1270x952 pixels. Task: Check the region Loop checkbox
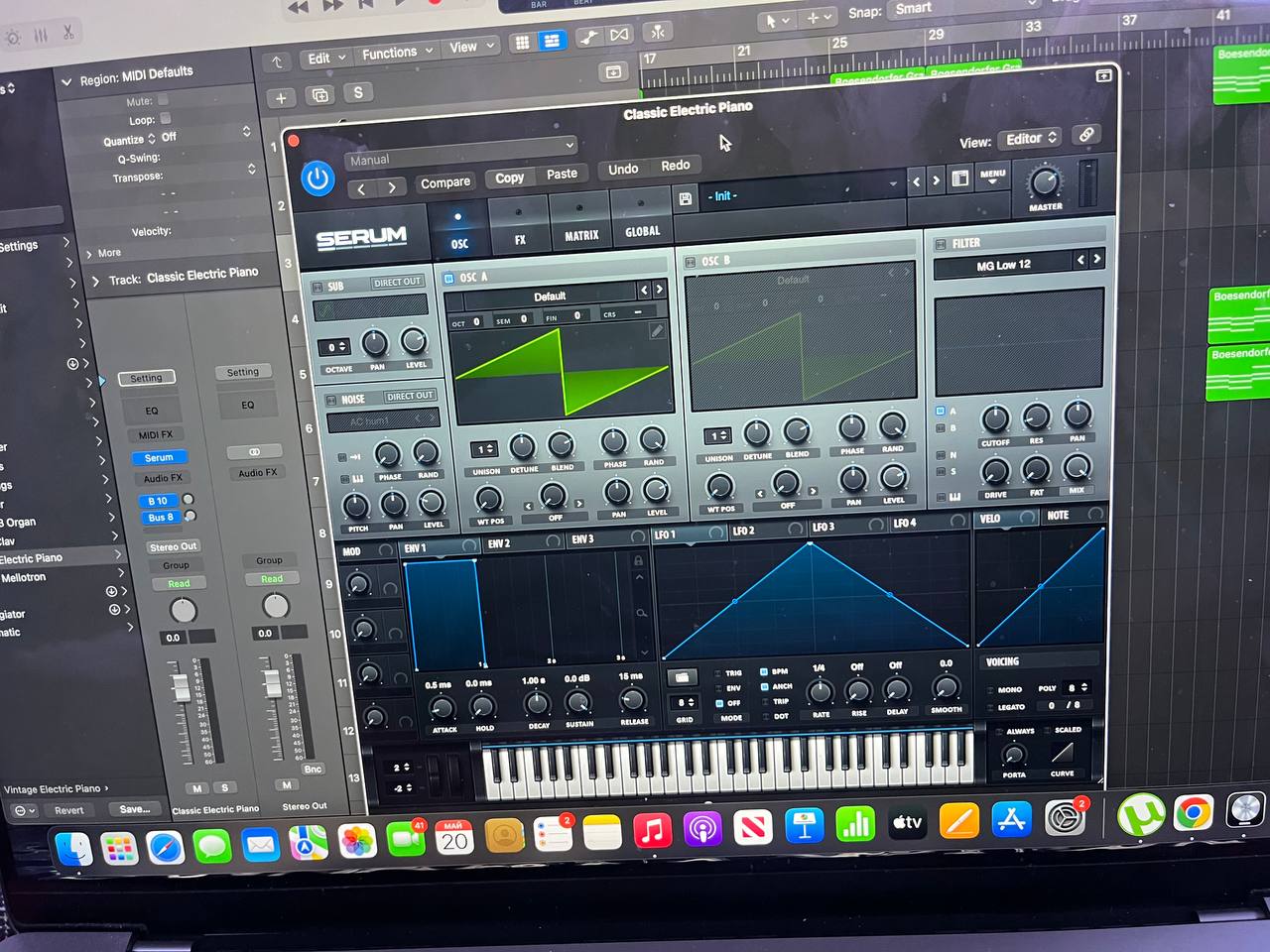(x=166, y=118)
